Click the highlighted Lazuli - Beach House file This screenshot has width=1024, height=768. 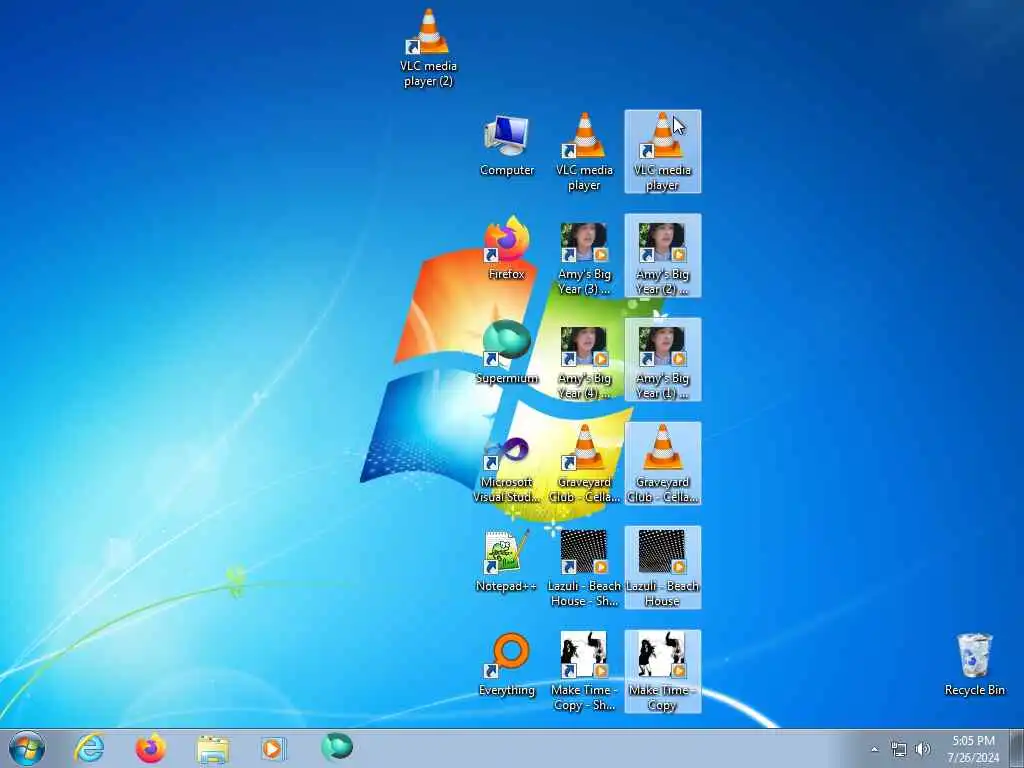tap(662, 568)
